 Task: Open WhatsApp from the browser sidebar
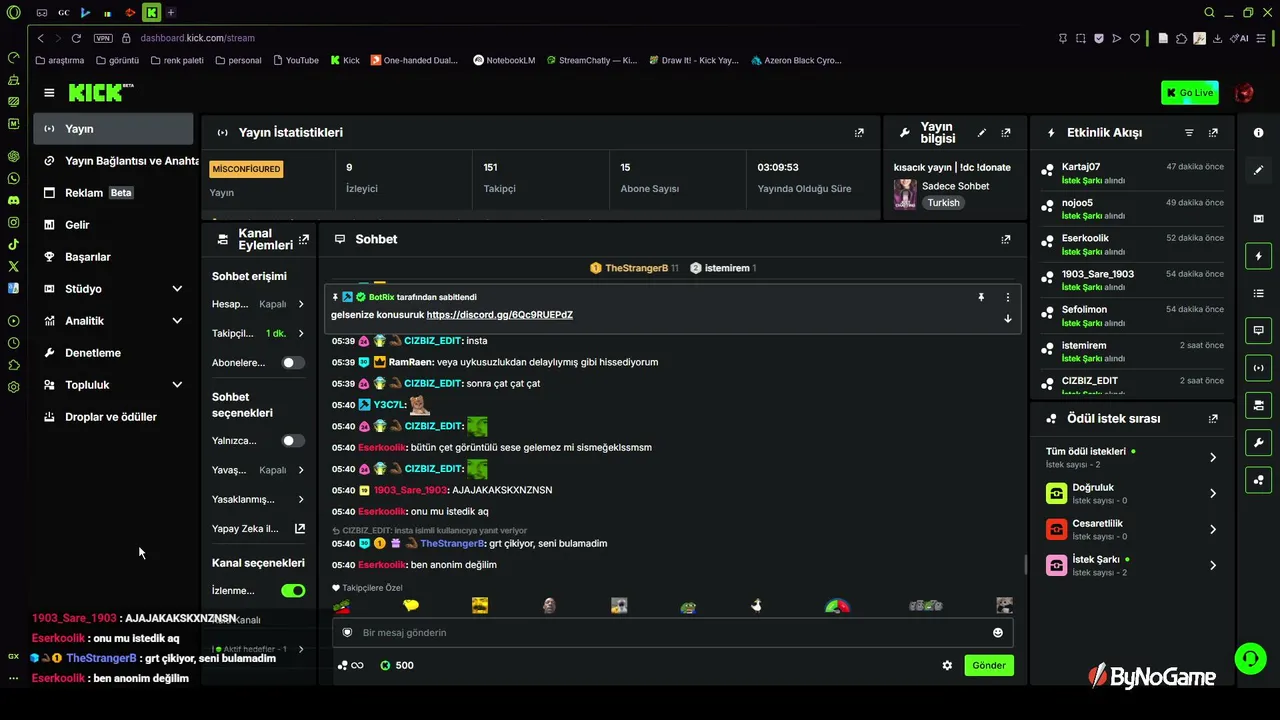coord(13,178)
